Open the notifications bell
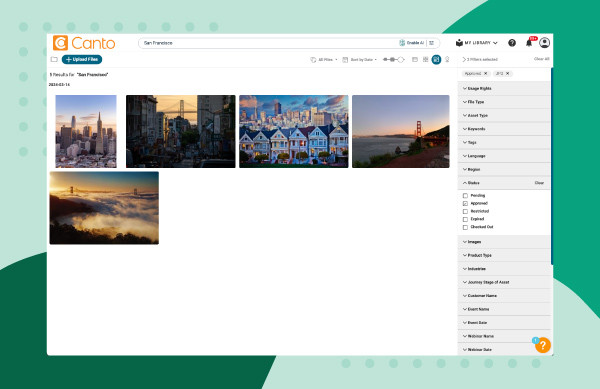Viewport: 600px width, 389px height. [x=529, y=42]
